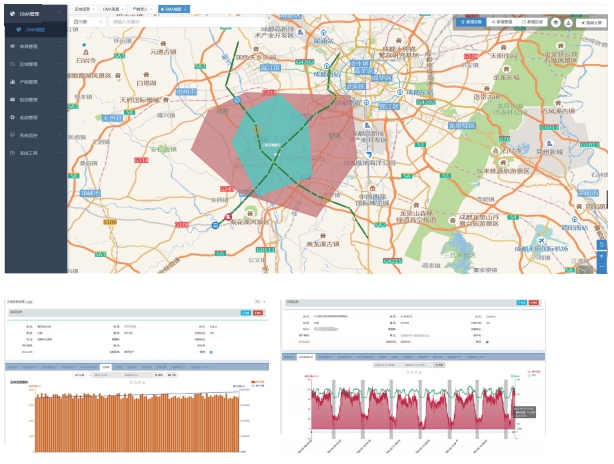Click the round layers icon on map toolbar
Image resolution: width=614 pixels, height=464 pixels.
pos(556,20)
